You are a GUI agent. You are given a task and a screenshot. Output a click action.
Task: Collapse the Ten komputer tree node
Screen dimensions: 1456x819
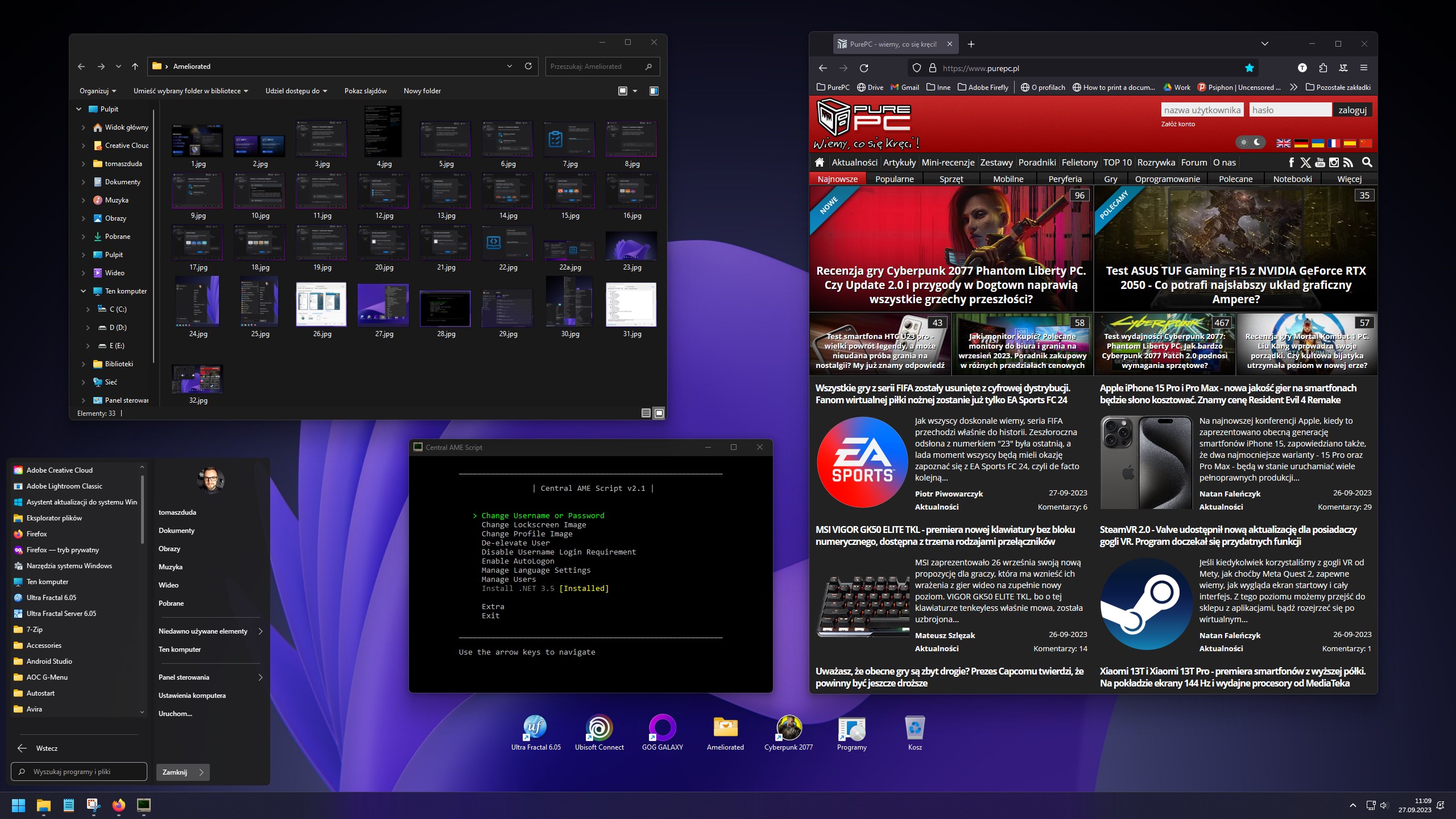tap(83, 291)
